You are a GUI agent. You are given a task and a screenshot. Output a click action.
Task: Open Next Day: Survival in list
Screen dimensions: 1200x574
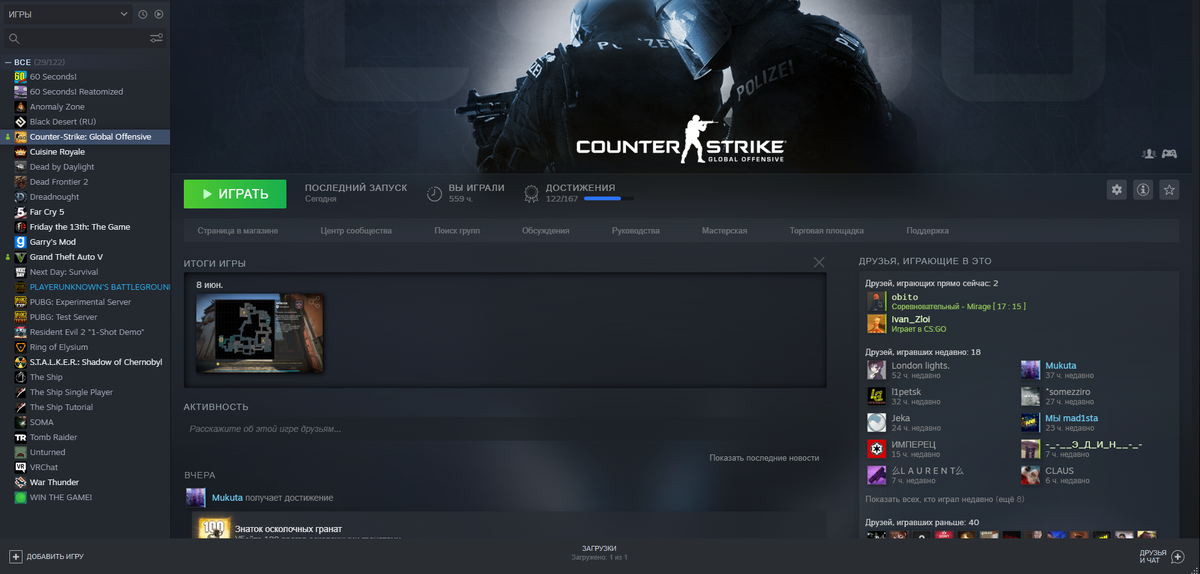tap(64, 272)
